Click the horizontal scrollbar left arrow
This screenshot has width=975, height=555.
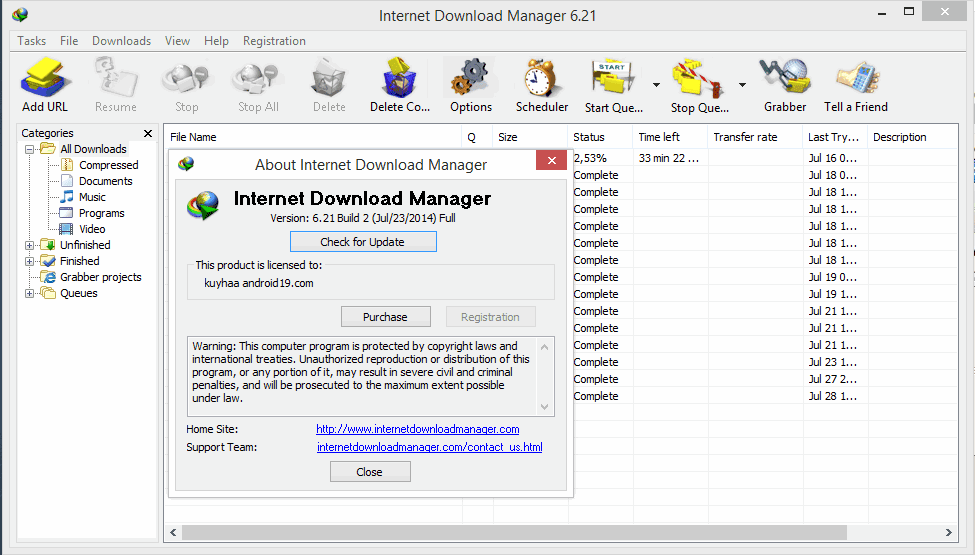pos(173,533)
